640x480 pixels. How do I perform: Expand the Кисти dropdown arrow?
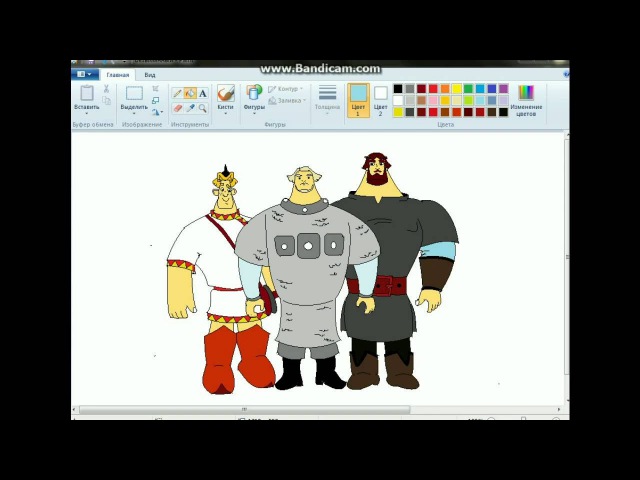coord(226,114)
